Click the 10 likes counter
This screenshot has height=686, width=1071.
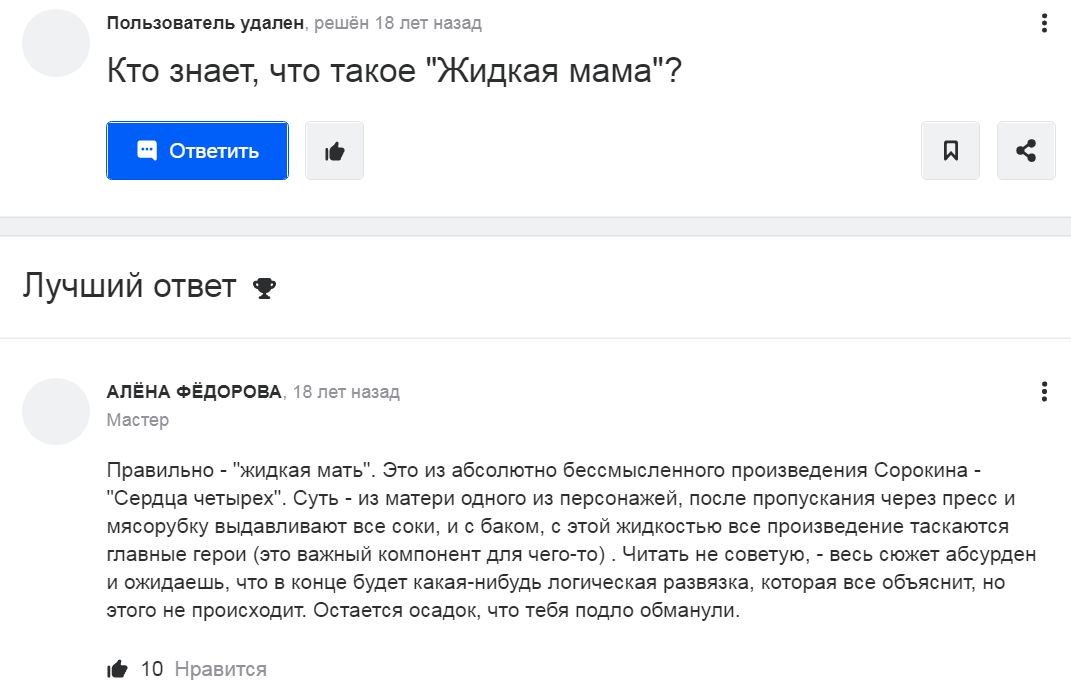(x=152, y=669)
